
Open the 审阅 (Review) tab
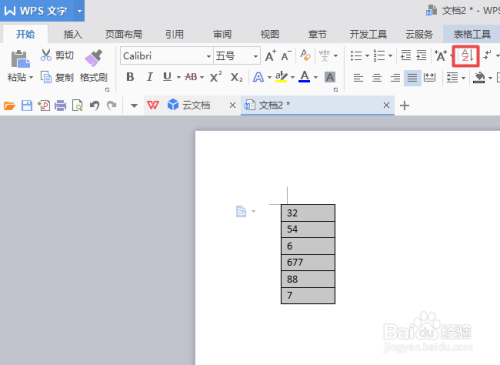point(222,34)
